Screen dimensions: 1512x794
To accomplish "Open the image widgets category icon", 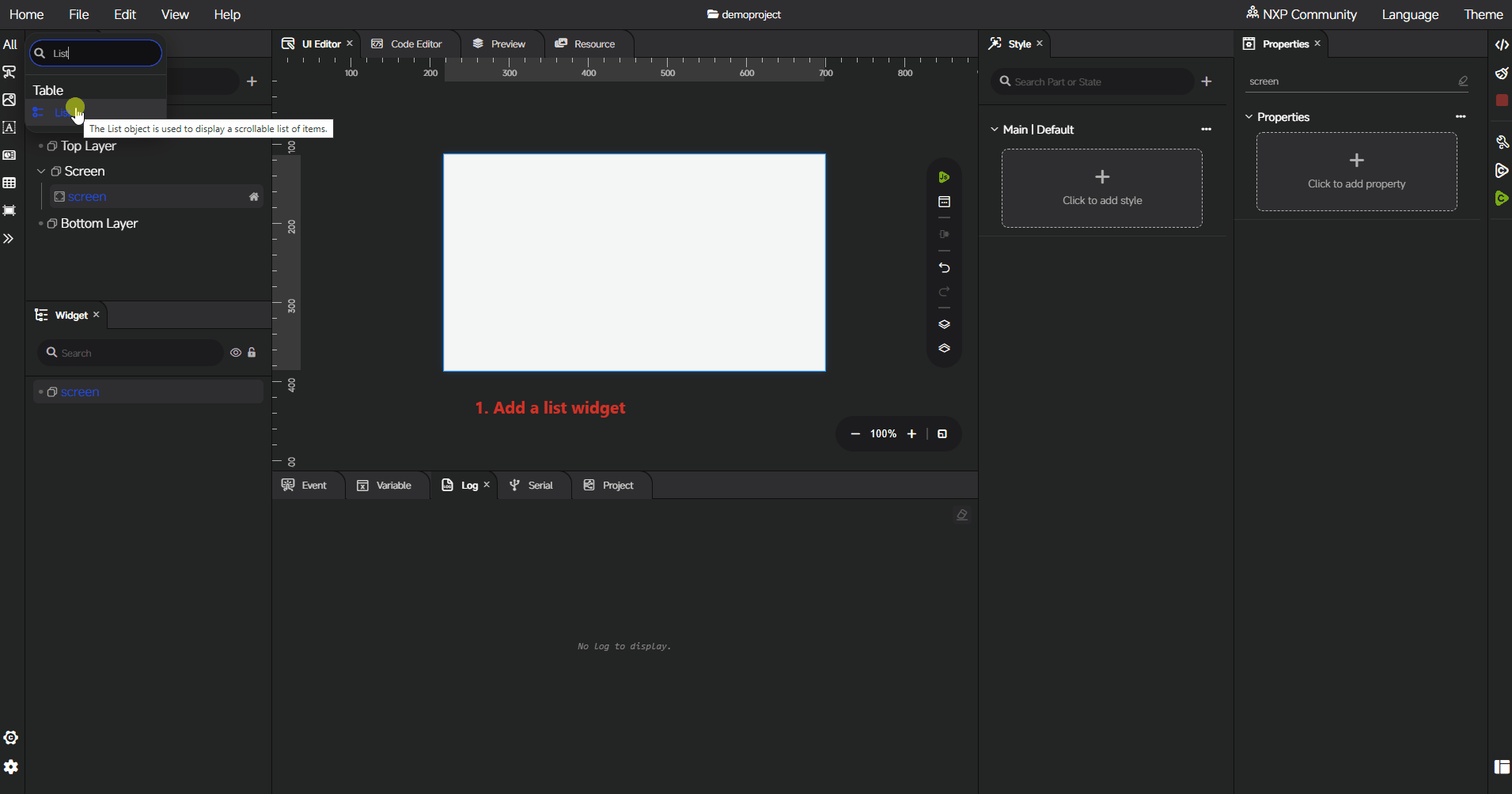I will [x=9, y=100].
